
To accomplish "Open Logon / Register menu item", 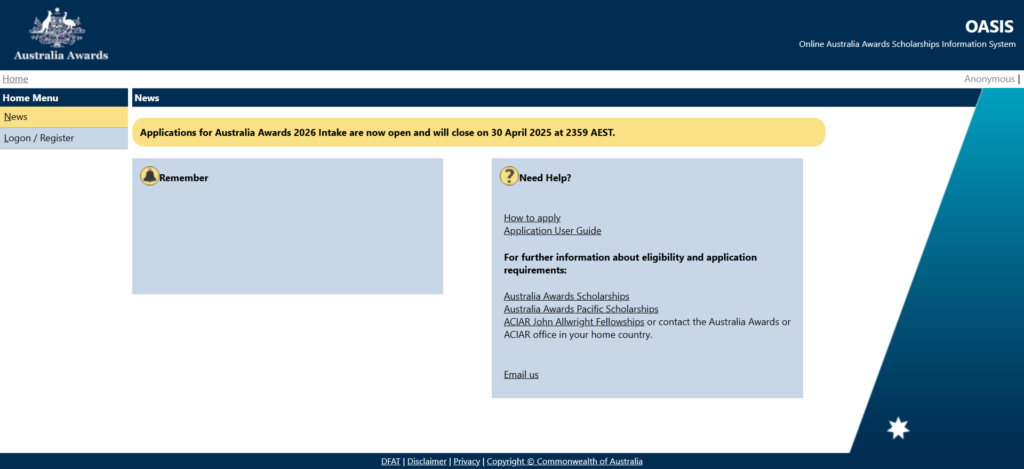I will pyautogui.click(x=64, y=138).
